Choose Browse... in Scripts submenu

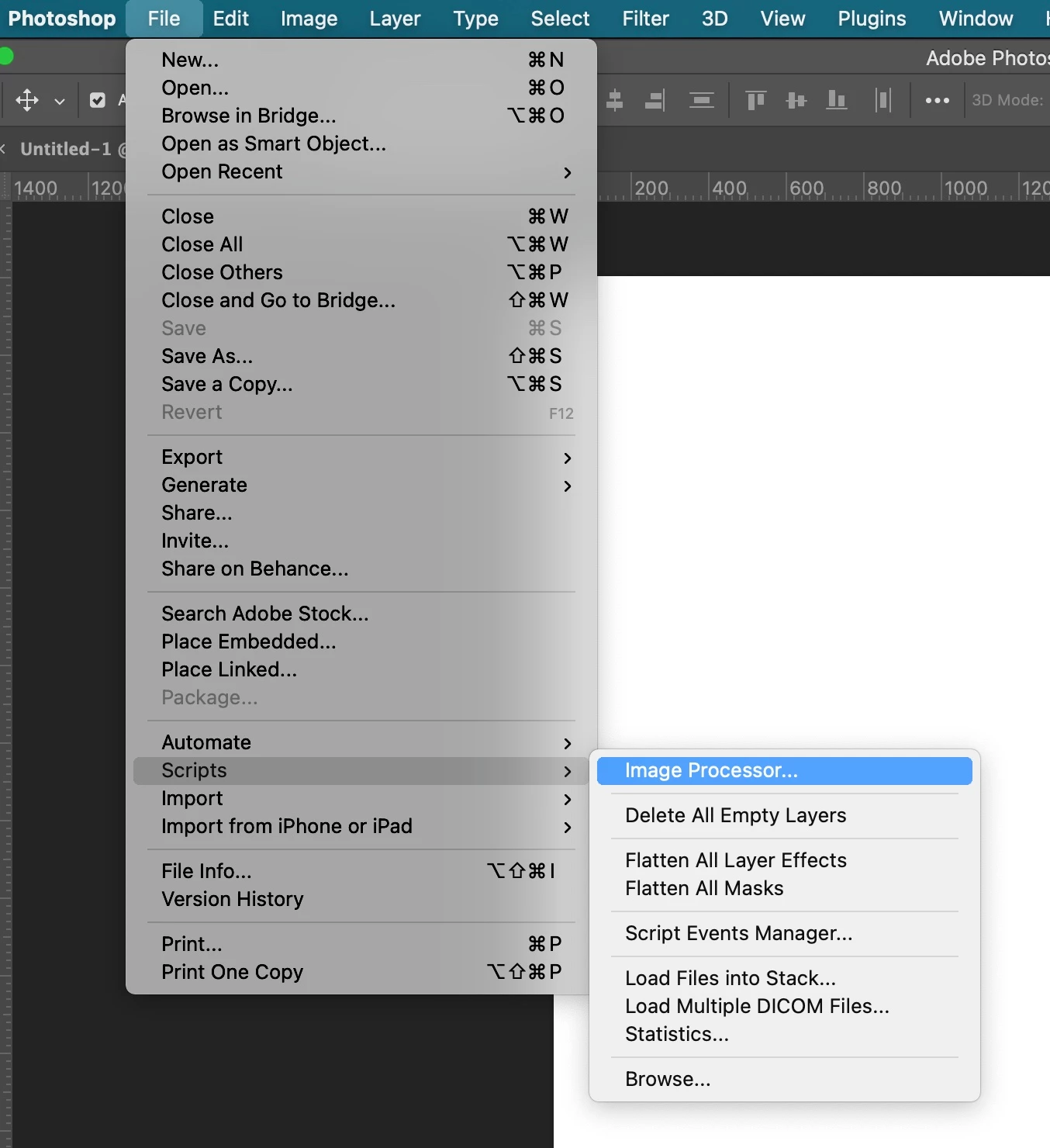pyautogui.click(x=785, y=1079)
